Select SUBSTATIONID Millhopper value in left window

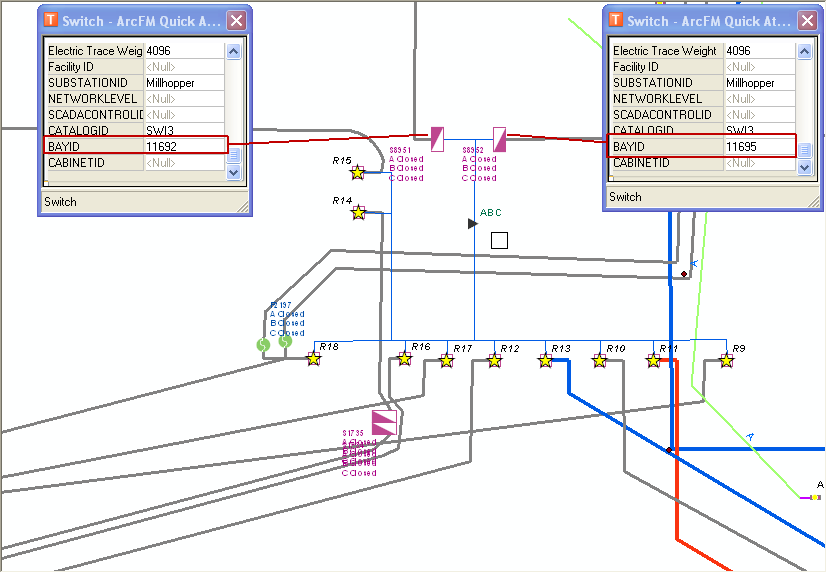pyautogui.click(x=184, y=83)
